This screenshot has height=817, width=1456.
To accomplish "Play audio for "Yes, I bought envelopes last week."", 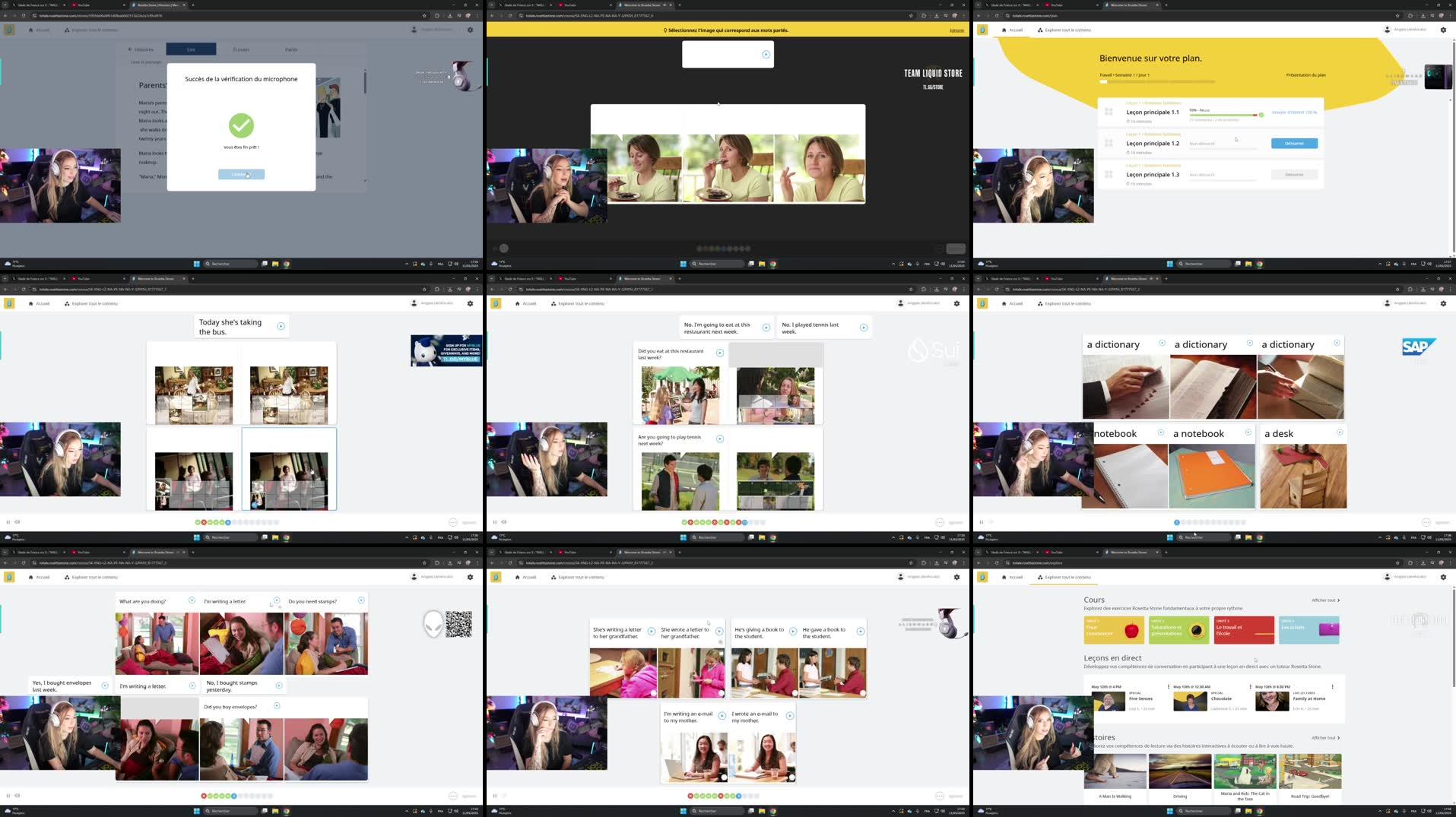I will point(105,686).
